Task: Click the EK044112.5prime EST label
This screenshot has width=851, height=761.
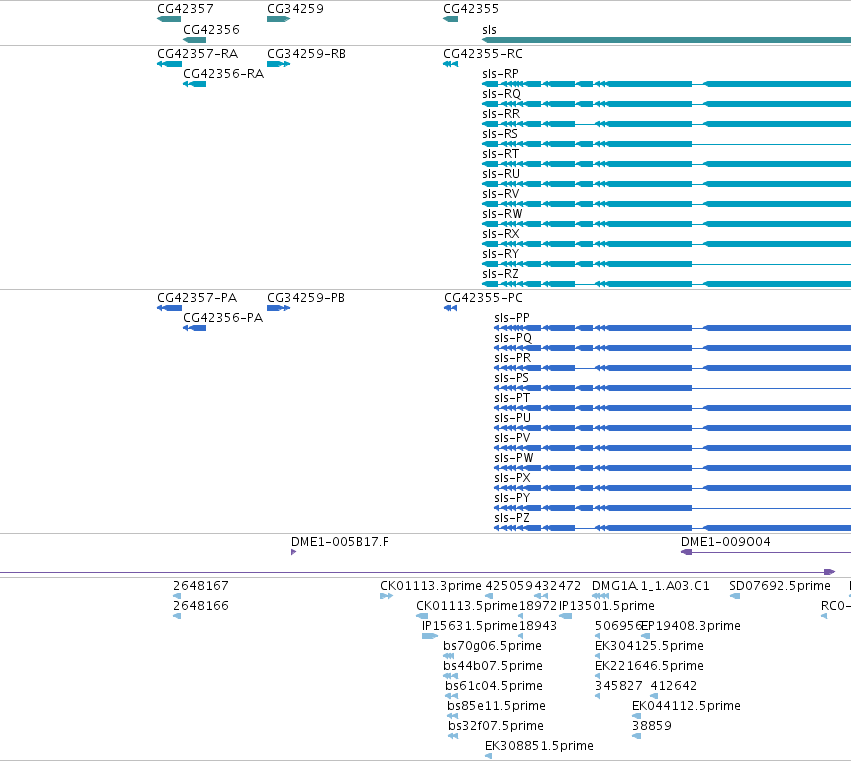Action: click(687, 706)
